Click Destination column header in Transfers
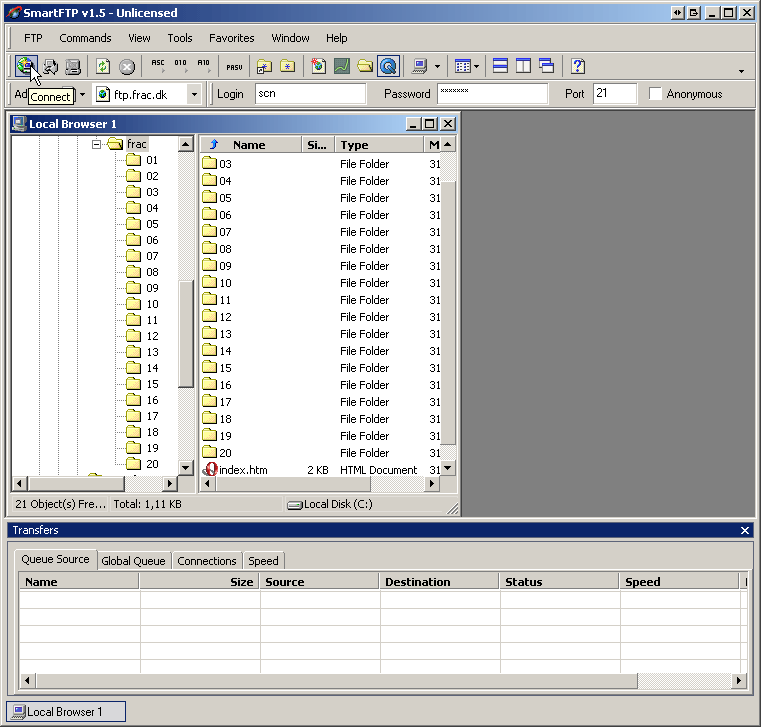 coord(439,582)
